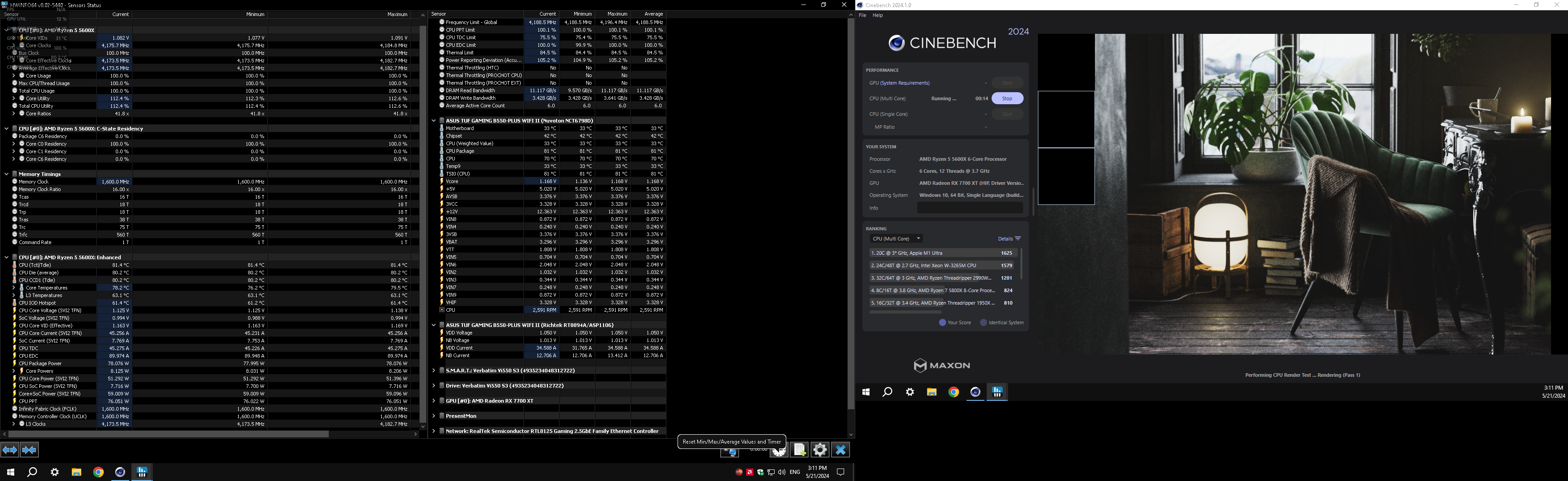
Task: Expand Core Temperatures sub-item
Action: click(13, 287)
